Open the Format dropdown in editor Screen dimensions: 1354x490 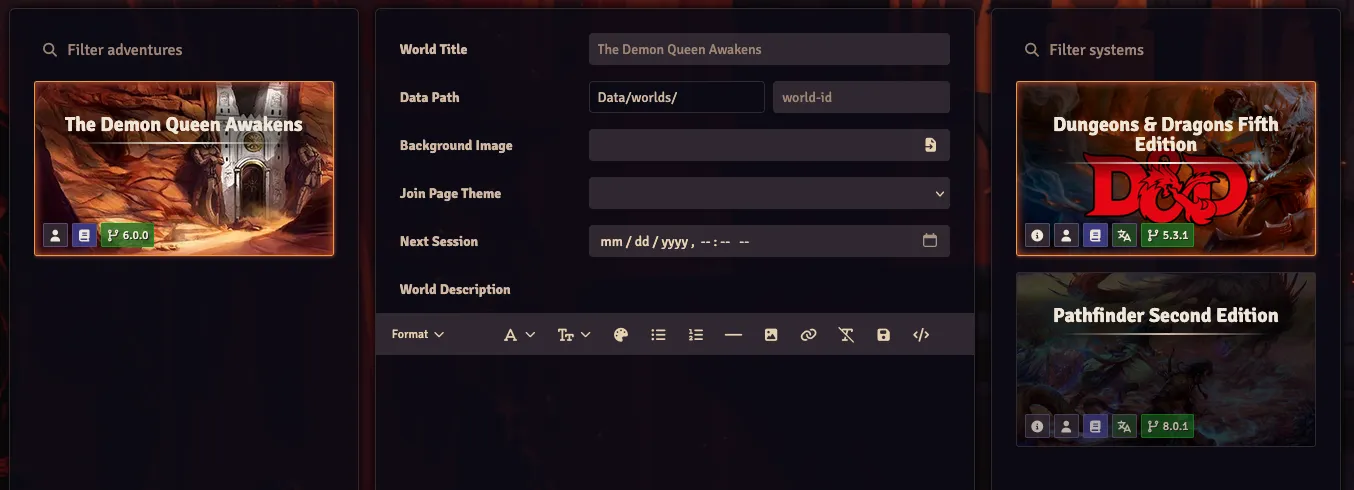(x=418, y=335)
